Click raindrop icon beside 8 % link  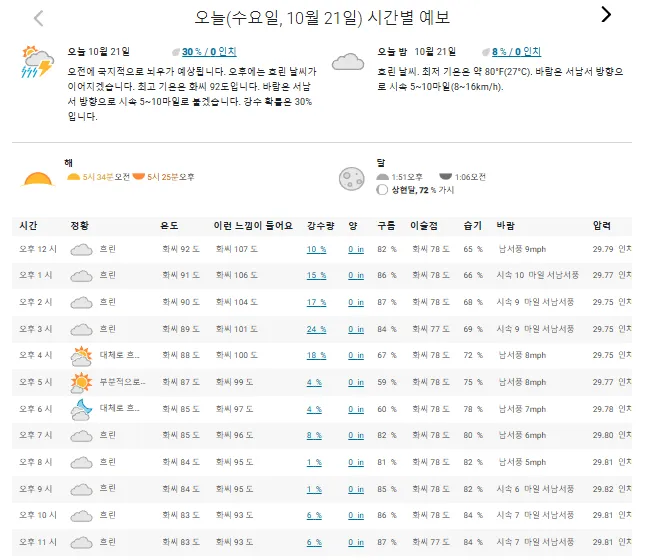click(x=486, y=52)
